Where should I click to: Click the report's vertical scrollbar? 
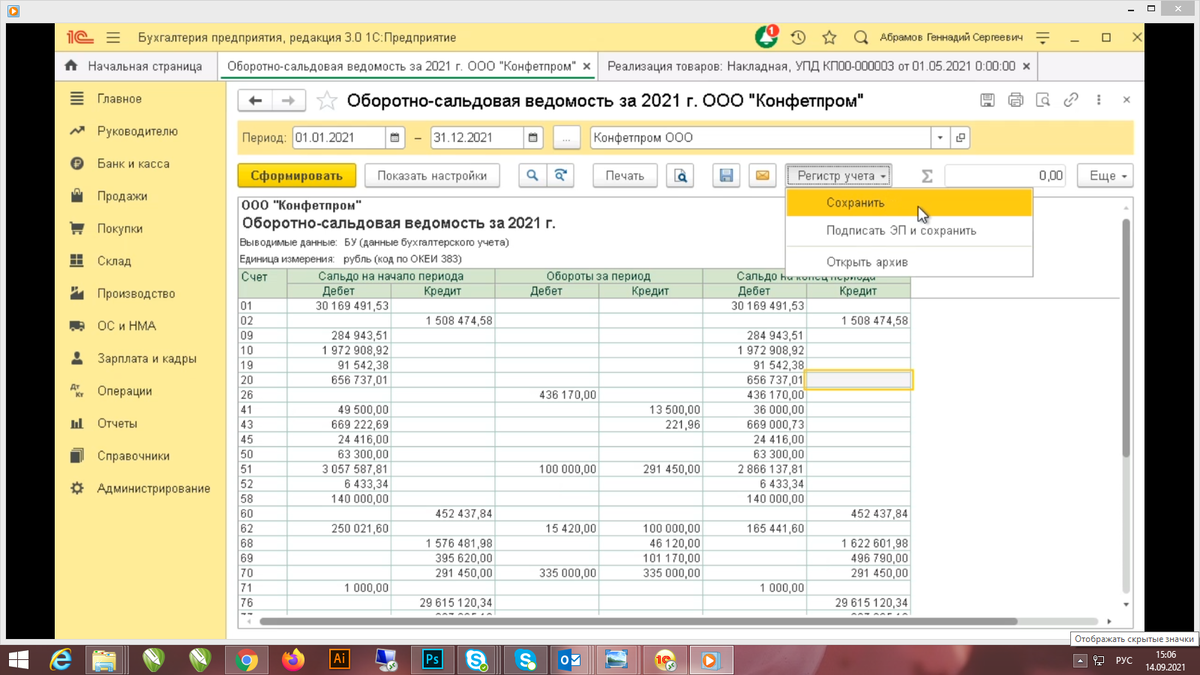[x=1127, y=340]
